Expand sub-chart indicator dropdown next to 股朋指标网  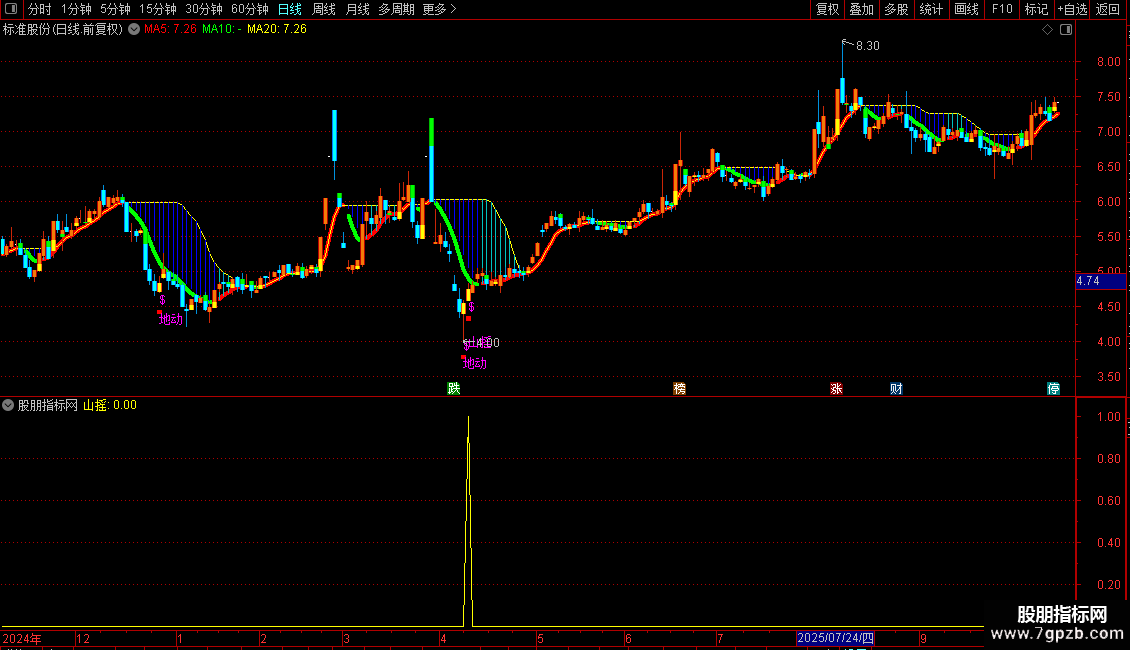tap(8, 405)
